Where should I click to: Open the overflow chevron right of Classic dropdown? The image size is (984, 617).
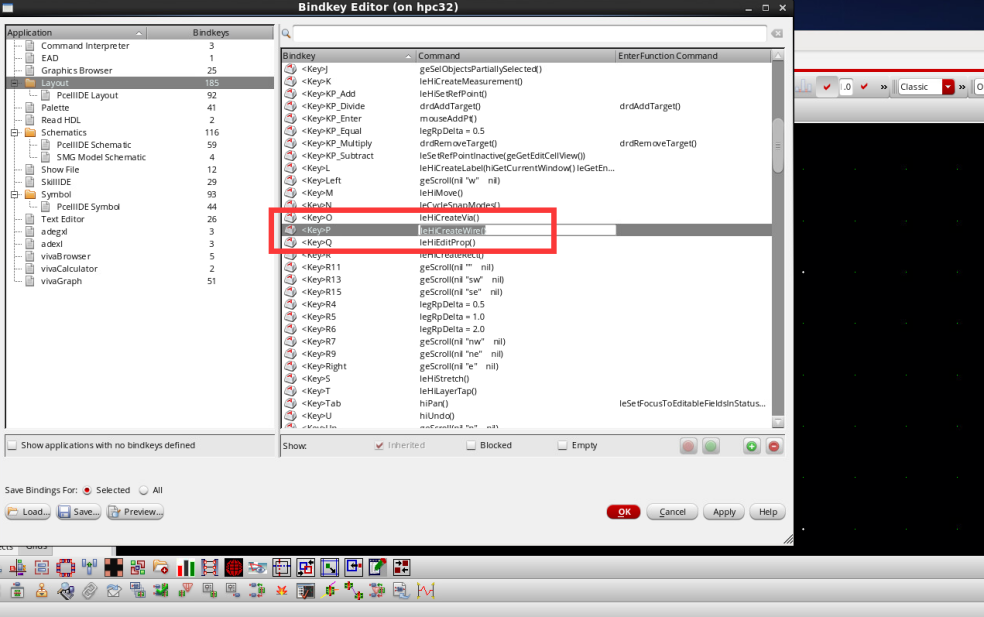[x=962, y=87]
